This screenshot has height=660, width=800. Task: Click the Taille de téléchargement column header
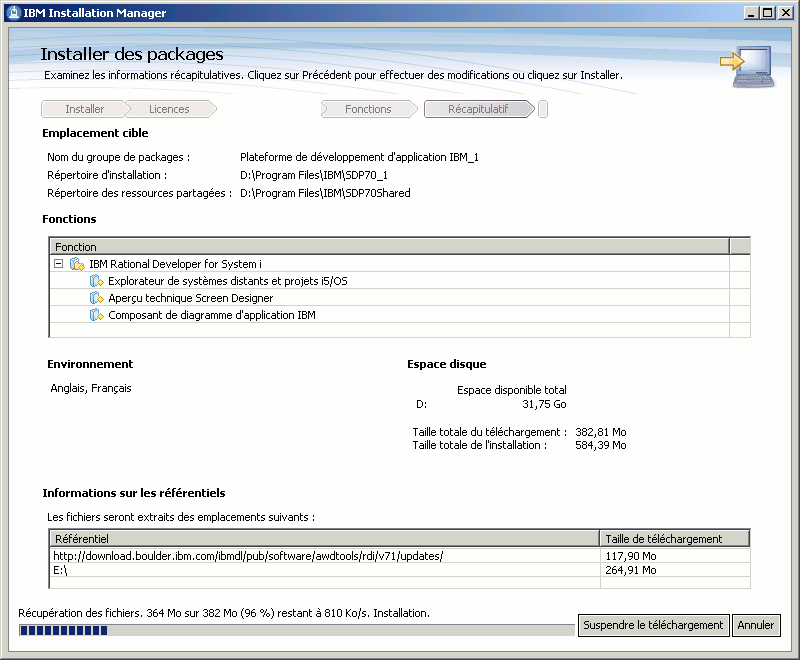pyautogui.click(x=675, y=539)
